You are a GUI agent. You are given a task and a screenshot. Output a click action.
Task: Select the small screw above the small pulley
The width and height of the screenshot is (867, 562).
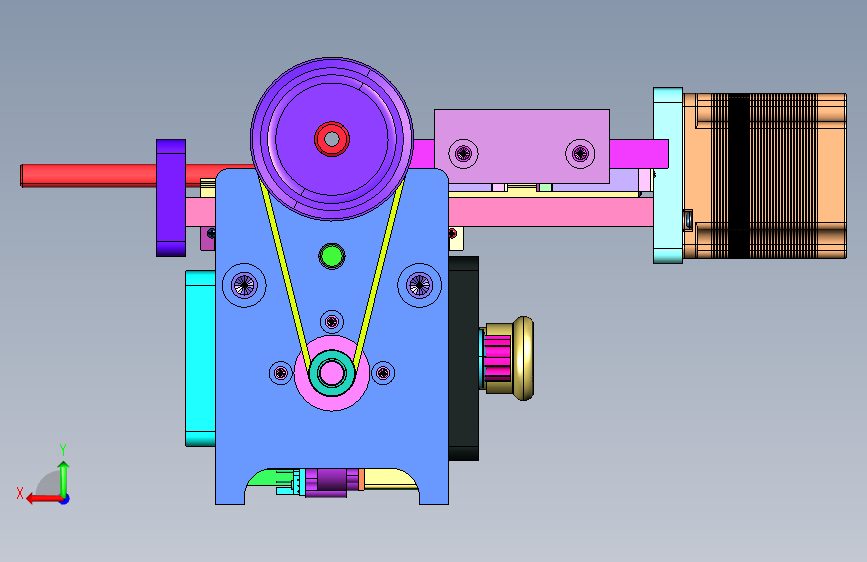(x=332, y=321)
